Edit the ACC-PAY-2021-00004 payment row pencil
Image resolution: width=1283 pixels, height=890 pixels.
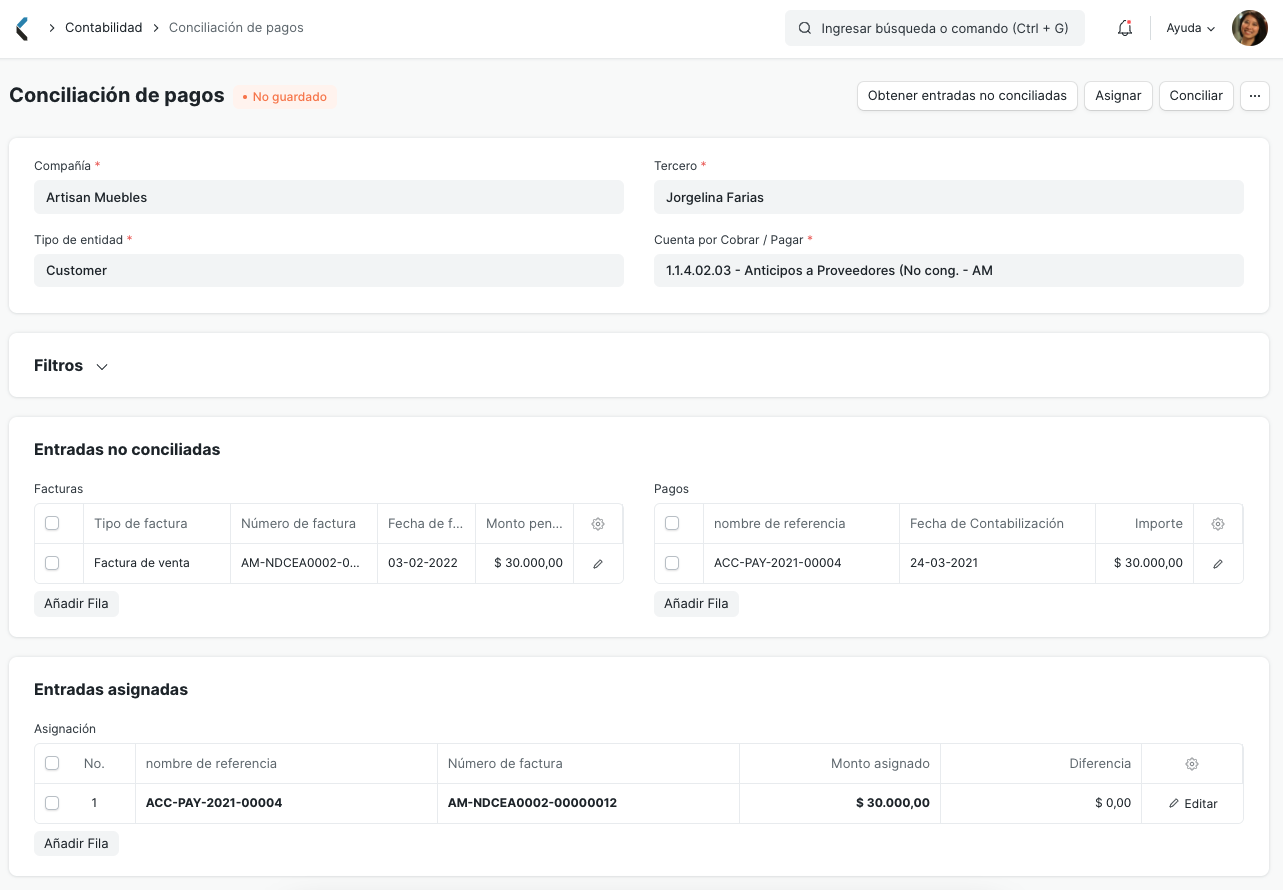coord(1218,564)
